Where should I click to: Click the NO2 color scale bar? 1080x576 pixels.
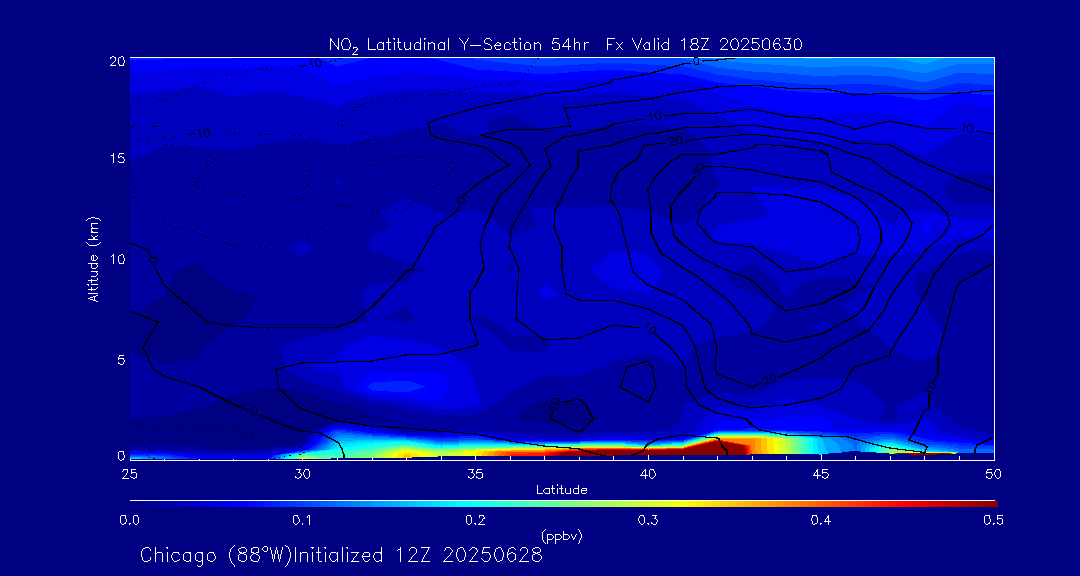click(x=563, y=504)
